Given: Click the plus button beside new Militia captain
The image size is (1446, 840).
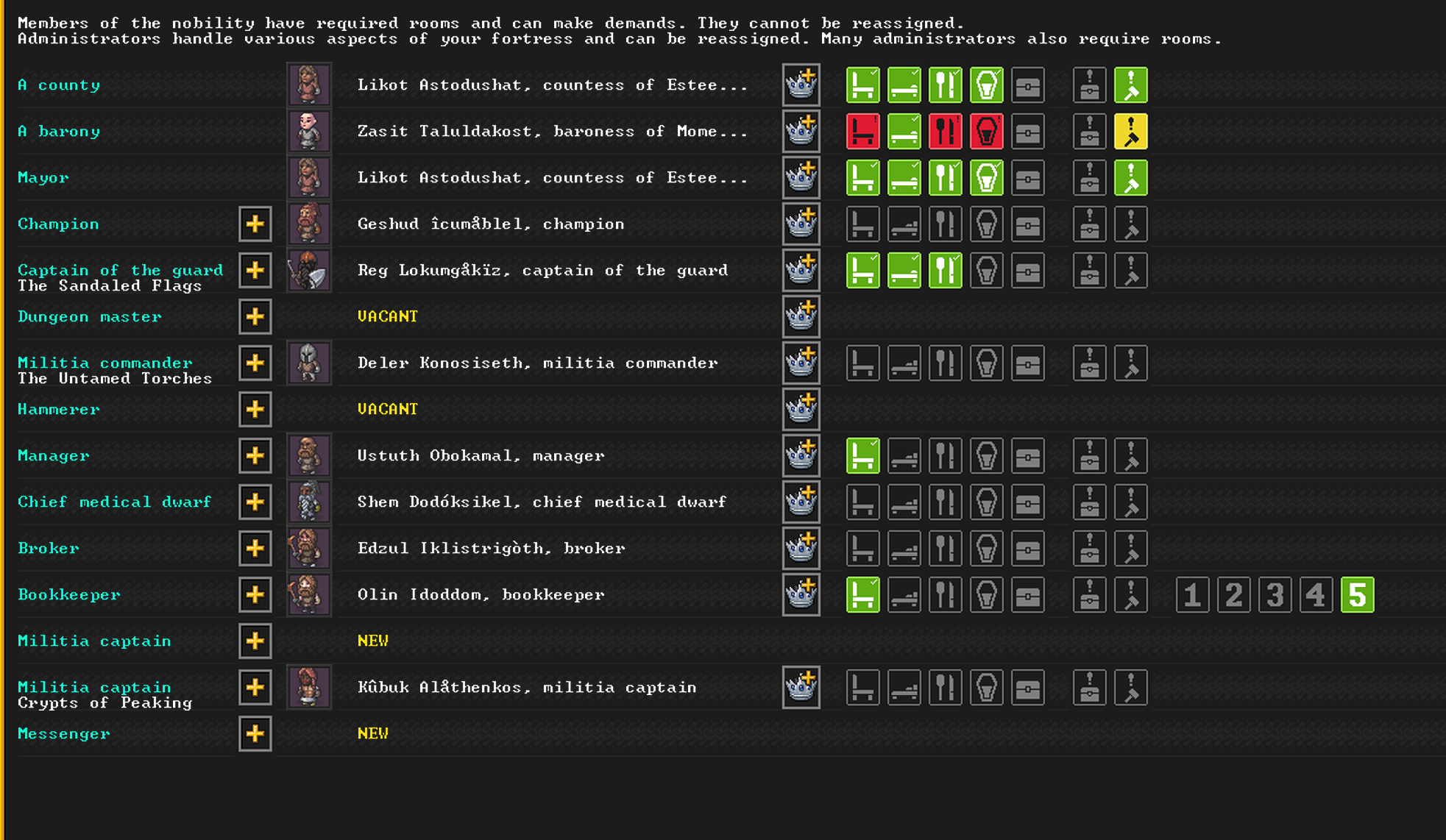Looking at the screenshot, I should pyautogui.click(x=255, y=641).
